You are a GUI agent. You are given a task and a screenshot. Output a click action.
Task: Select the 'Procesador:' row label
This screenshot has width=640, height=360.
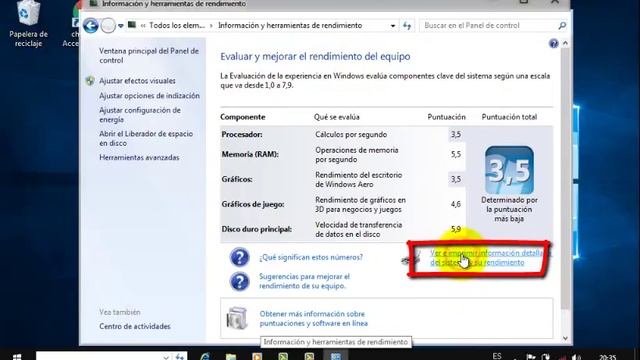click(x=242, y=134)
